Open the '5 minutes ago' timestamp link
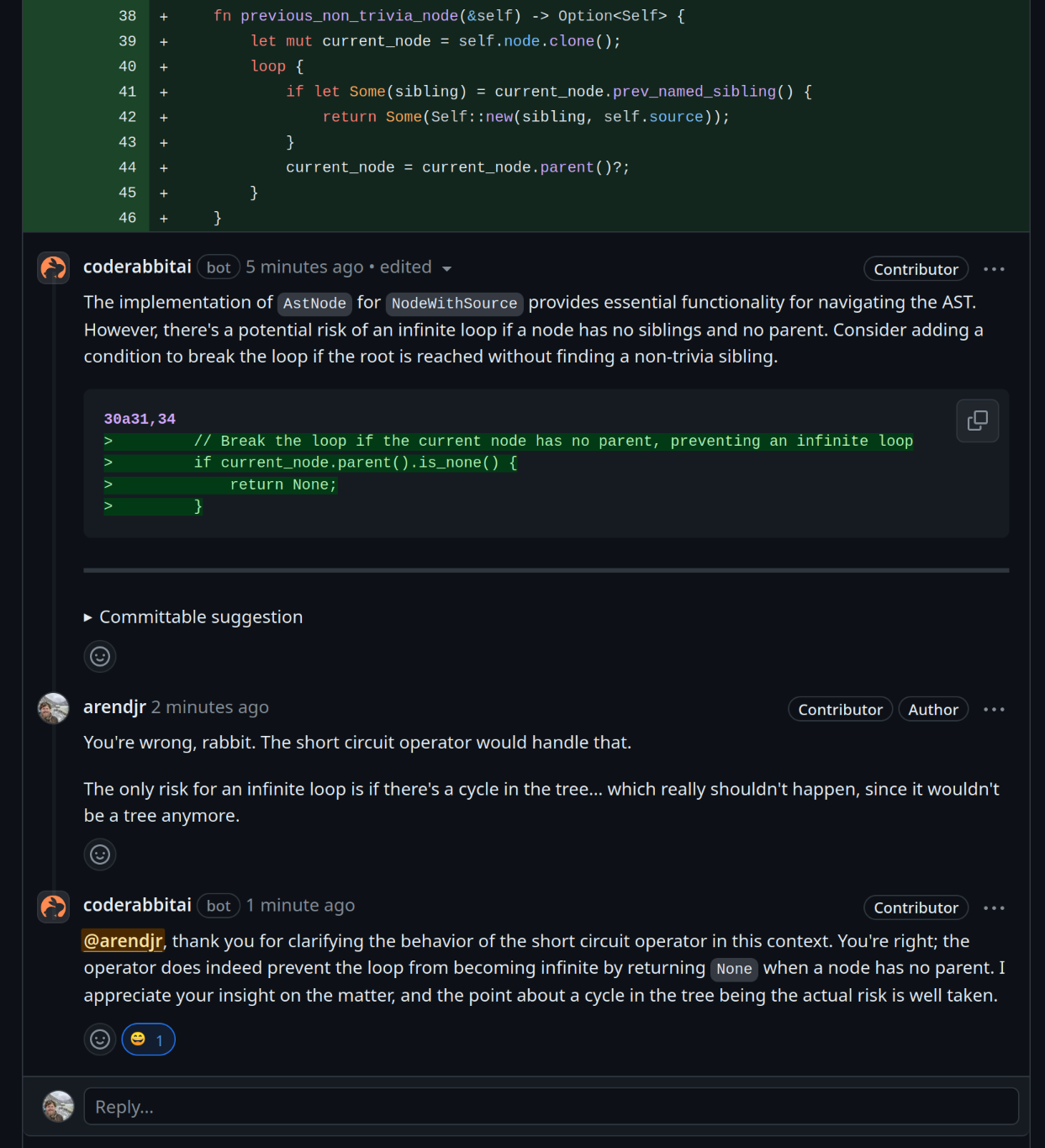 click(x=304, y=267)
